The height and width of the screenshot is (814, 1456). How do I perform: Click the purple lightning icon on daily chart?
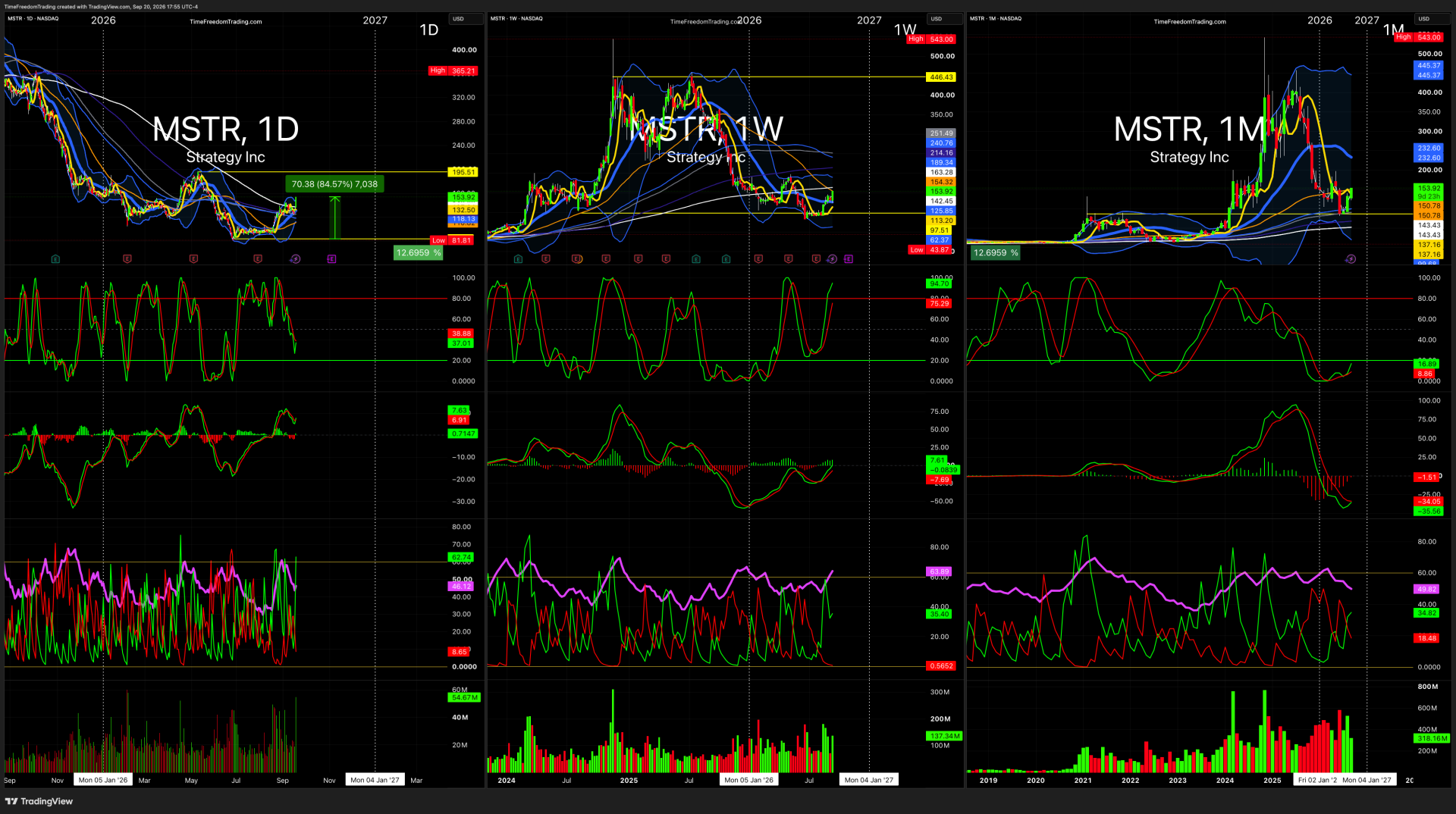coord(296,259)
